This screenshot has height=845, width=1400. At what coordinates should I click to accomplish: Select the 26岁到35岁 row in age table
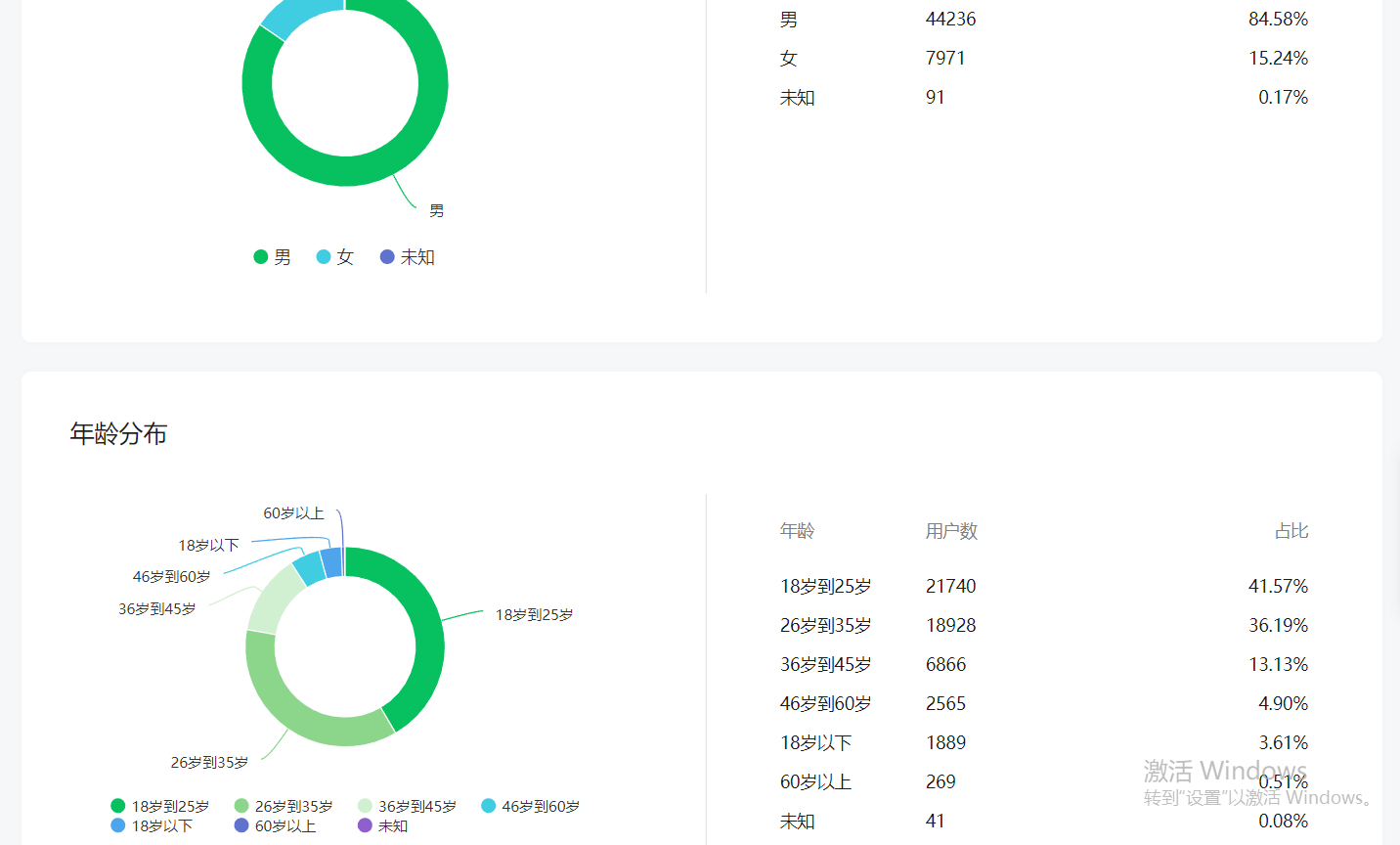[x=1043, y=625]
